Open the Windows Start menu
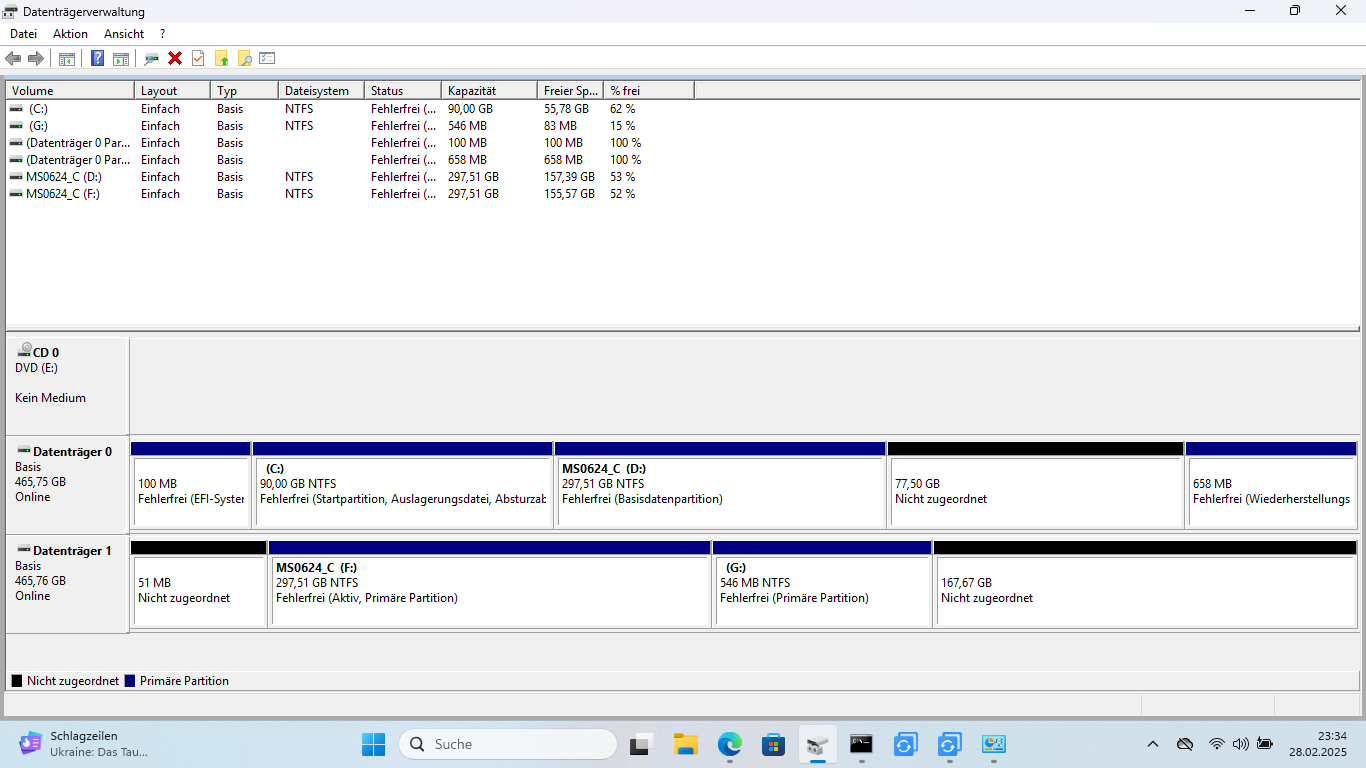1366x768 pixels. [x=373, y=744]
